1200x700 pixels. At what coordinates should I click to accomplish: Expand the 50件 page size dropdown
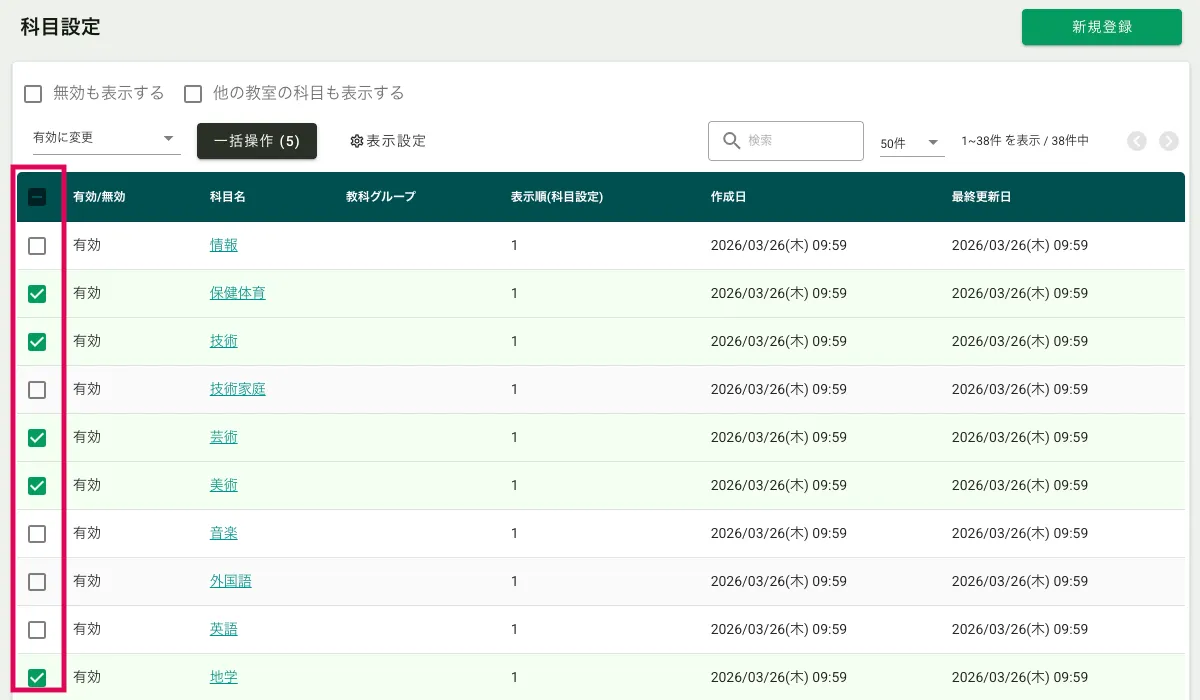[911, 143]
